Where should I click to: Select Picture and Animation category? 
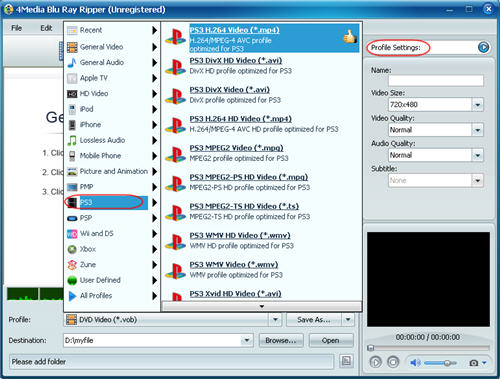(x=112, y=171)
